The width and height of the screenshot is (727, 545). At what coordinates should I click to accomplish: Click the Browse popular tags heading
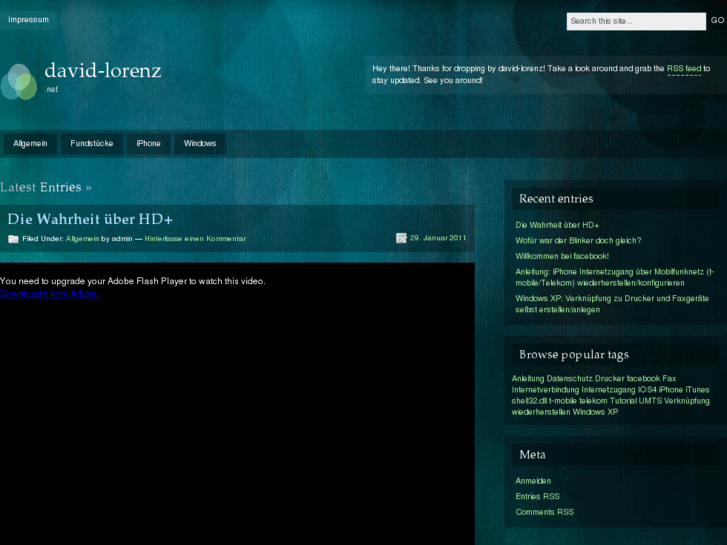(x=574, y=355)
